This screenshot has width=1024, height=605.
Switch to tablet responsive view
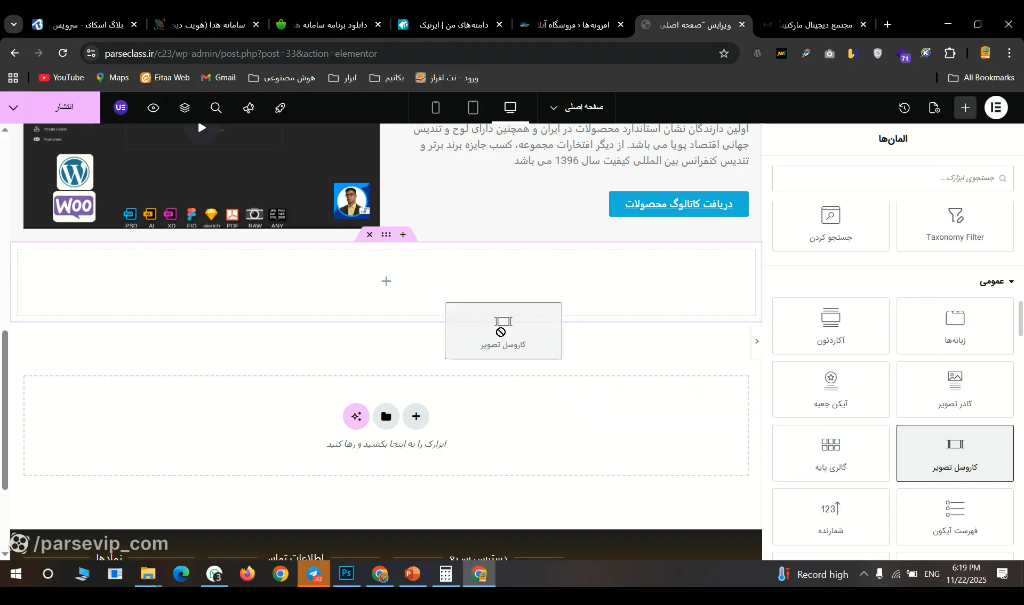coord(473,108)
